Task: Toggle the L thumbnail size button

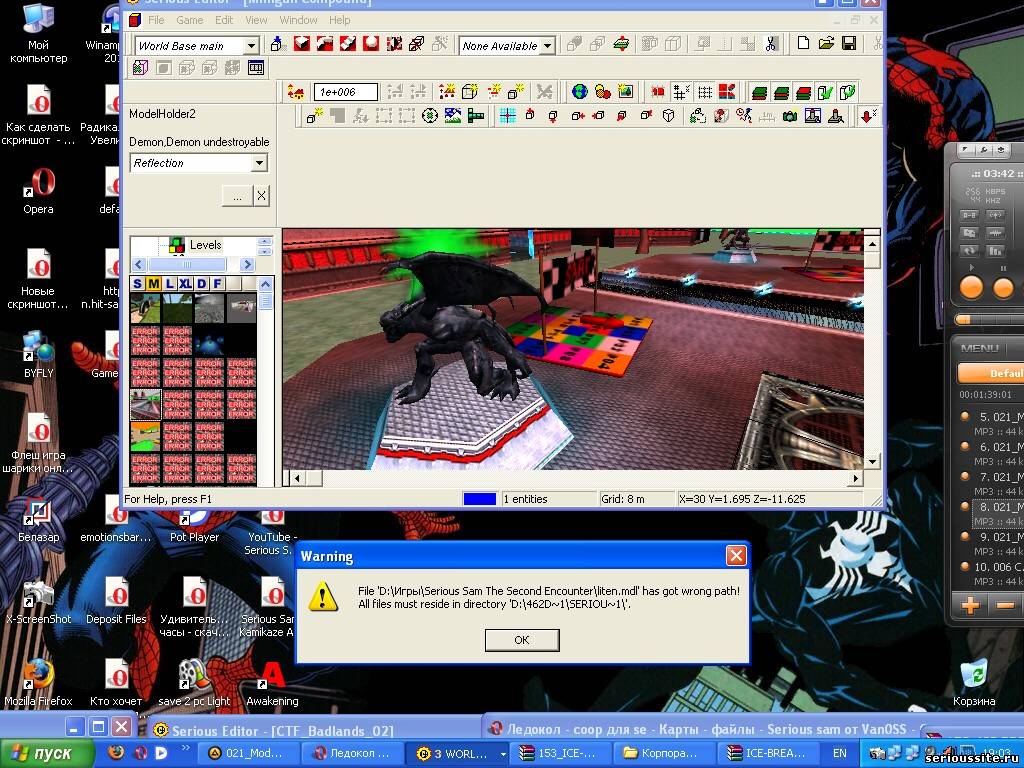Action: (169, 283)
